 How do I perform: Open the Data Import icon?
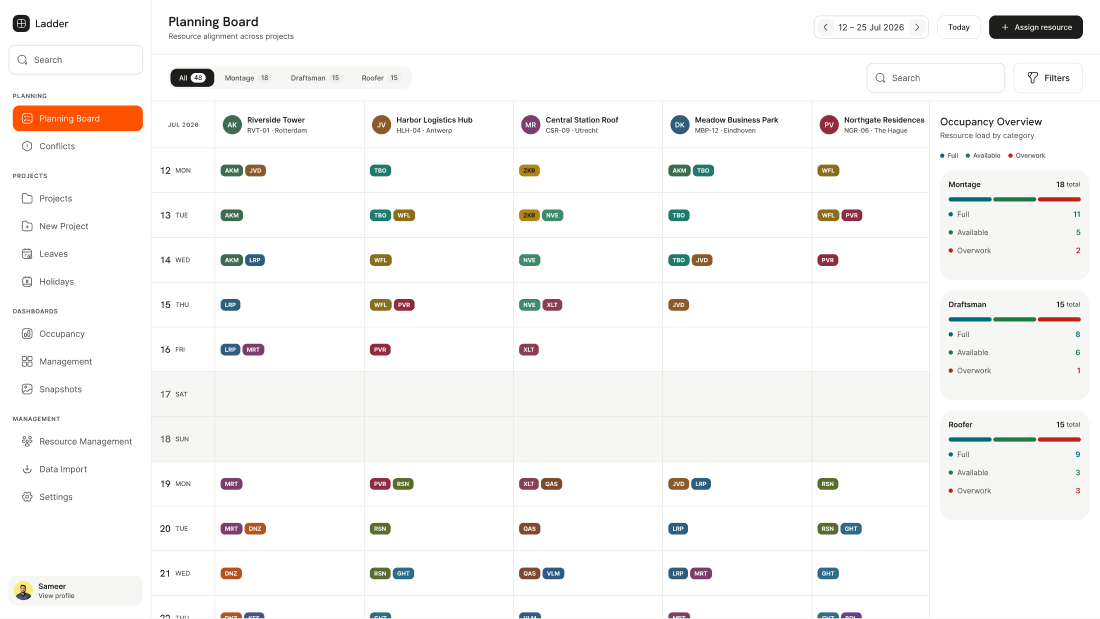coord(27,469)
